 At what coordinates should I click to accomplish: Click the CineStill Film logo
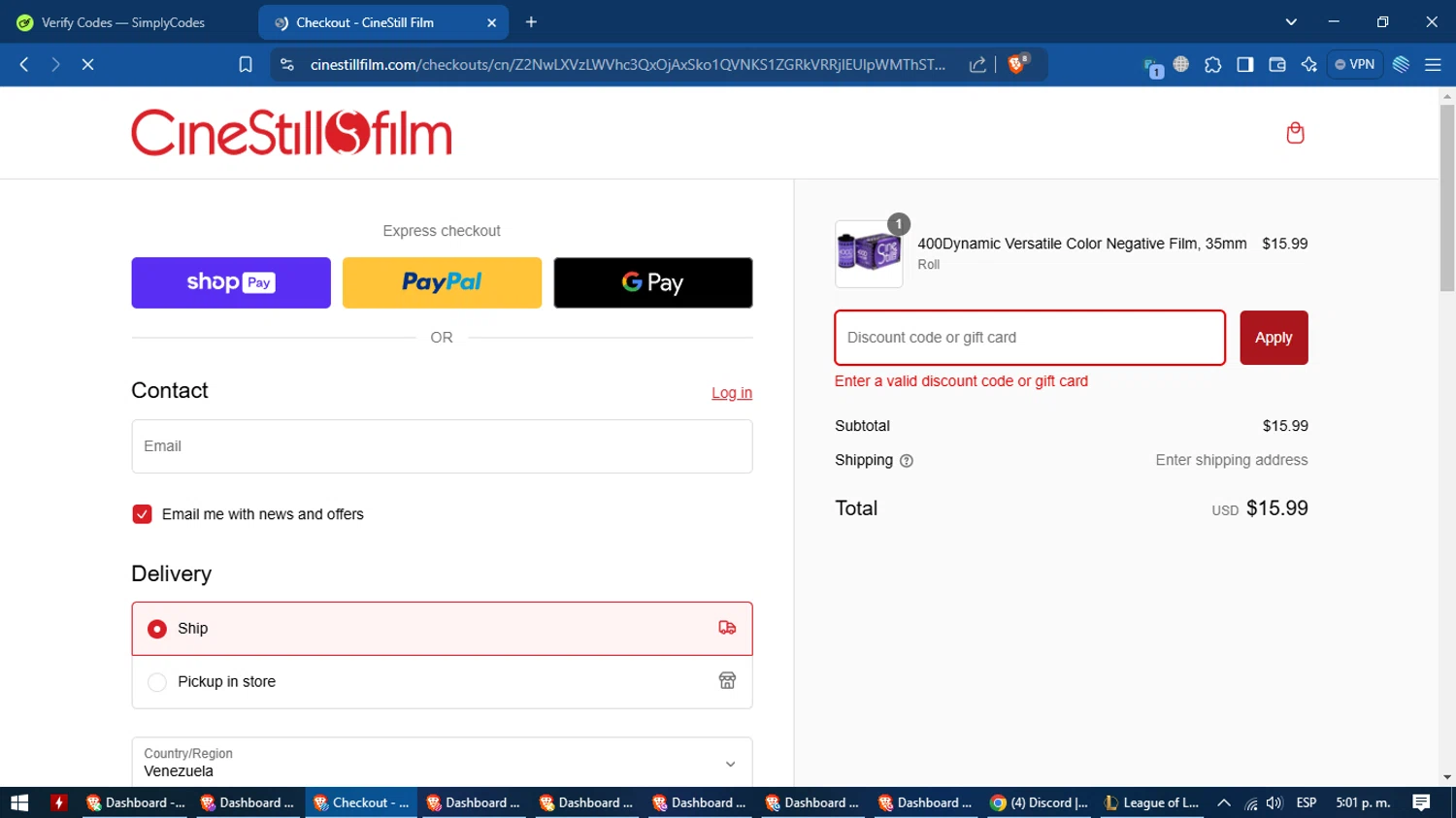[291, 133]
